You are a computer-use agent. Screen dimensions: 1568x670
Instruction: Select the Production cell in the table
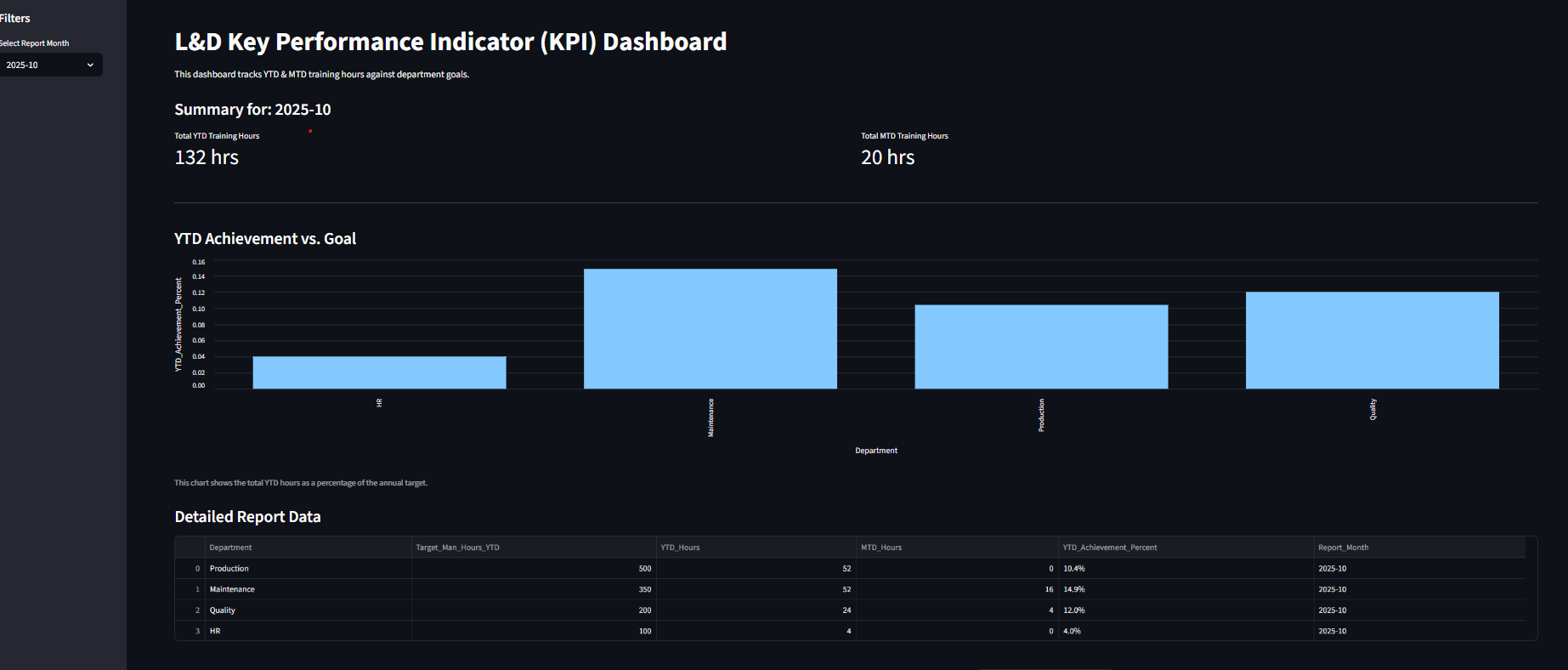click(308, 569)
